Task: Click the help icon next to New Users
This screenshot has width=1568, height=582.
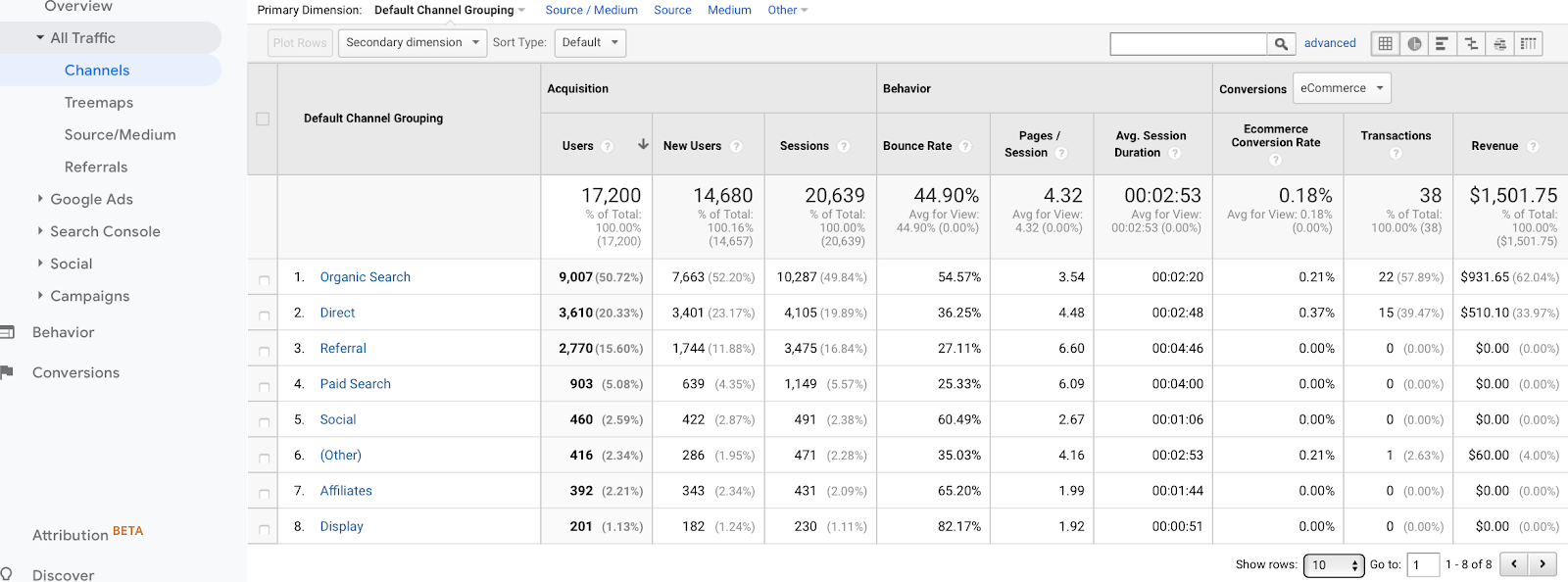Action: pos(736,146)
